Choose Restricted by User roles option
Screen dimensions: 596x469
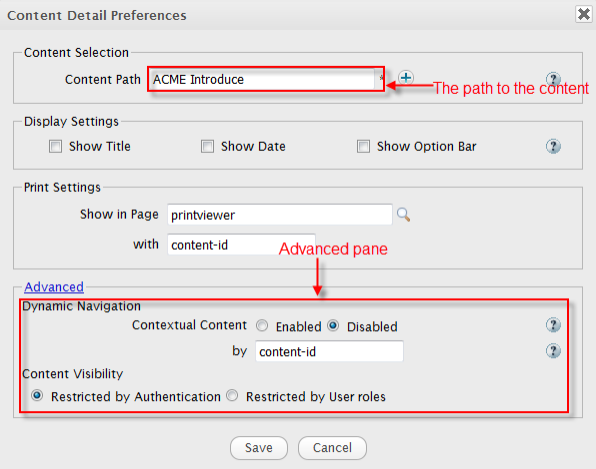[232, 396]
